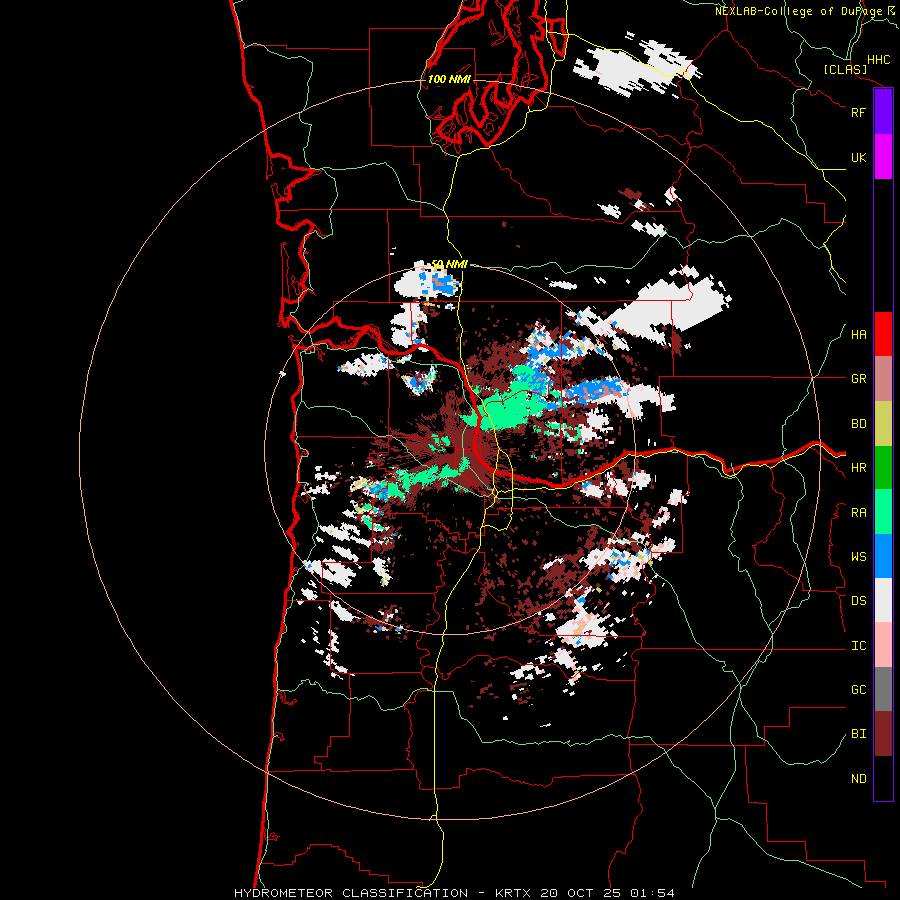Image resolution: width=900 pixels, height=900 pixels.
Task: Click the ND legend label
Action: [x=858, y=779]
